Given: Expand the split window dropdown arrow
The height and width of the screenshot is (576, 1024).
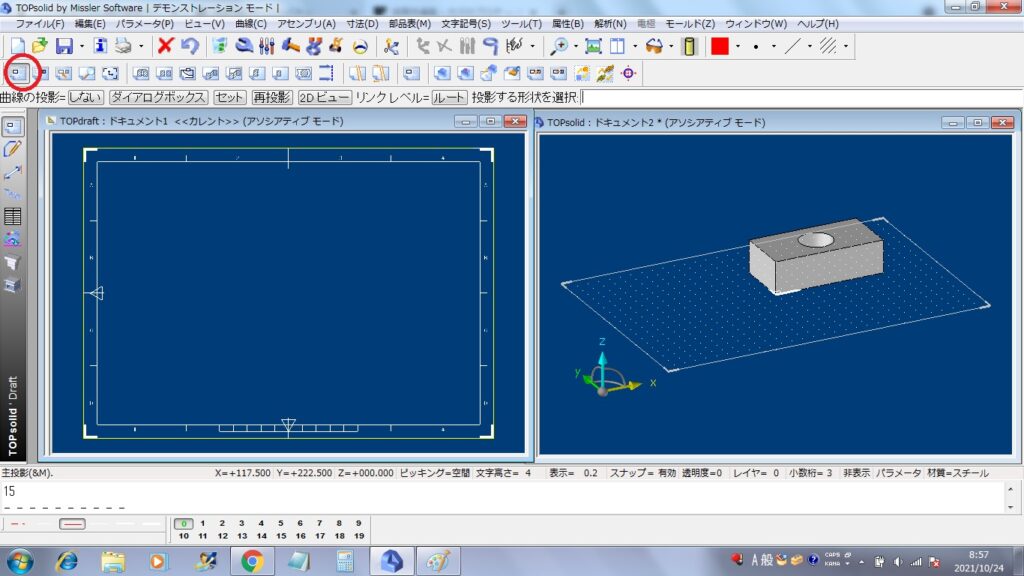Looking at the screenshot, I should pyautogui.click(x=635, y=46).
